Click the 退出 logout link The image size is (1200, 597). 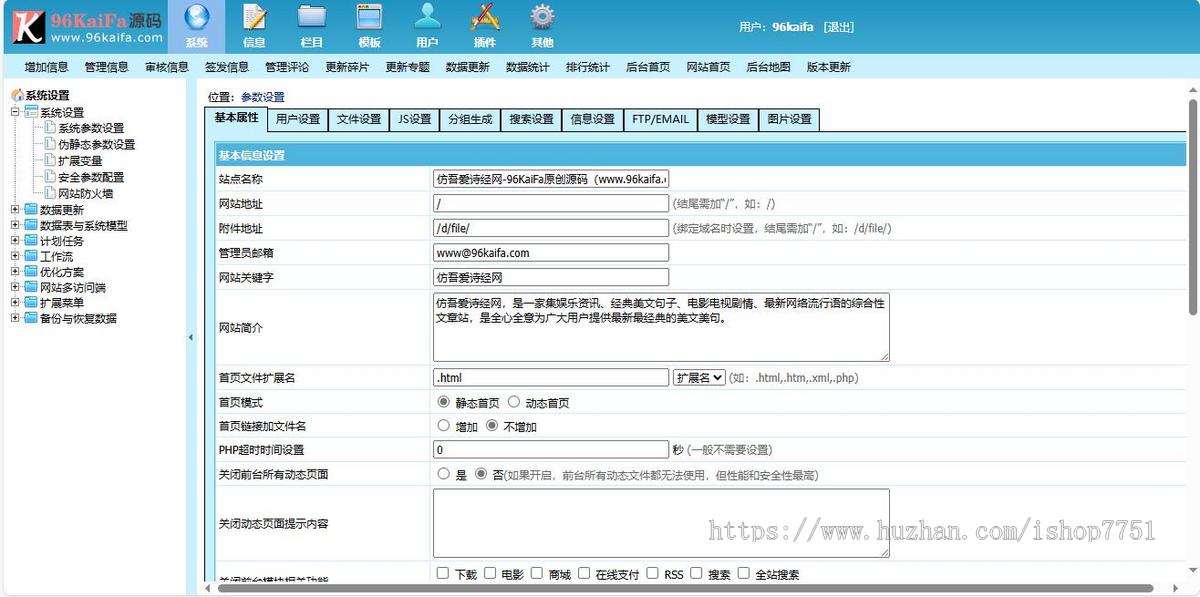pyautogui.click(x=840, y=27)
